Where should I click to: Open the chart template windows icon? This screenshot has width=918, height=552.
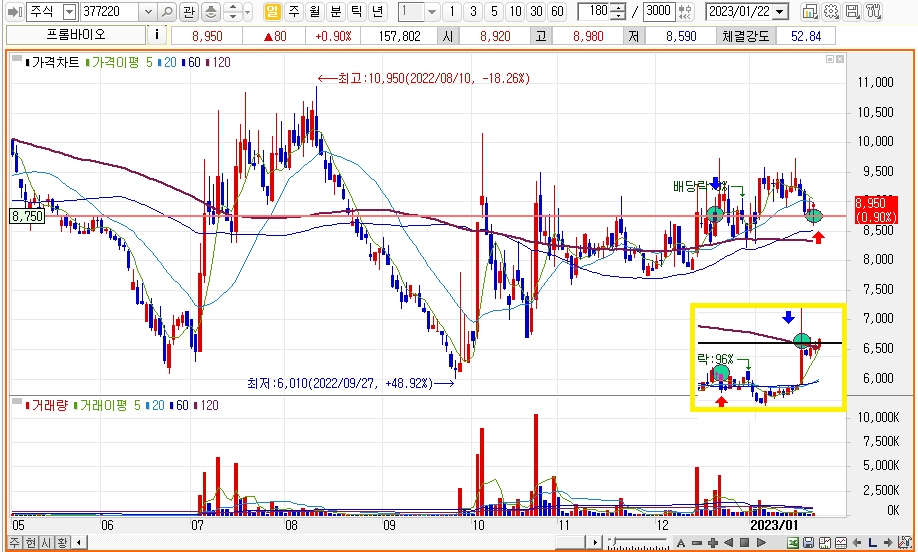point(810,11)
